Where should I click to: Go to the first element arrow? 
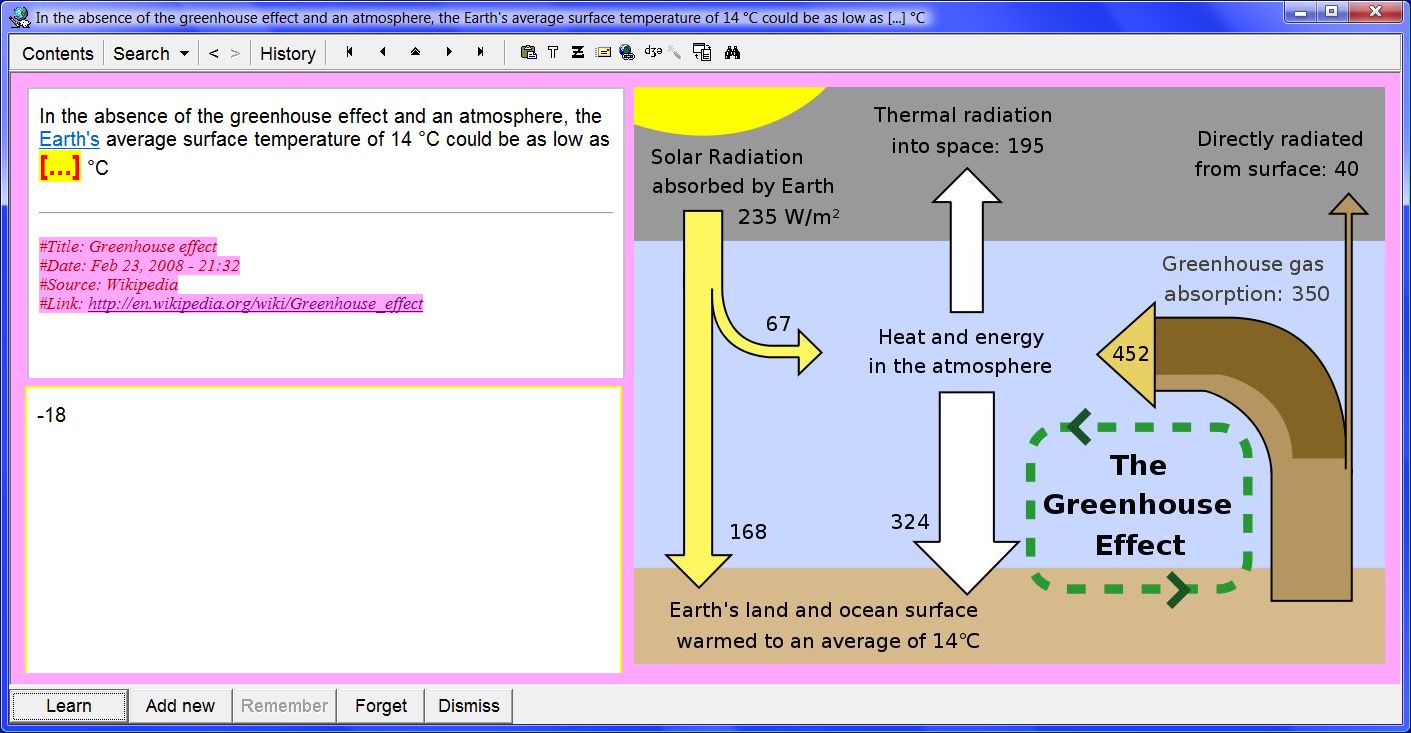click(349, 52)
